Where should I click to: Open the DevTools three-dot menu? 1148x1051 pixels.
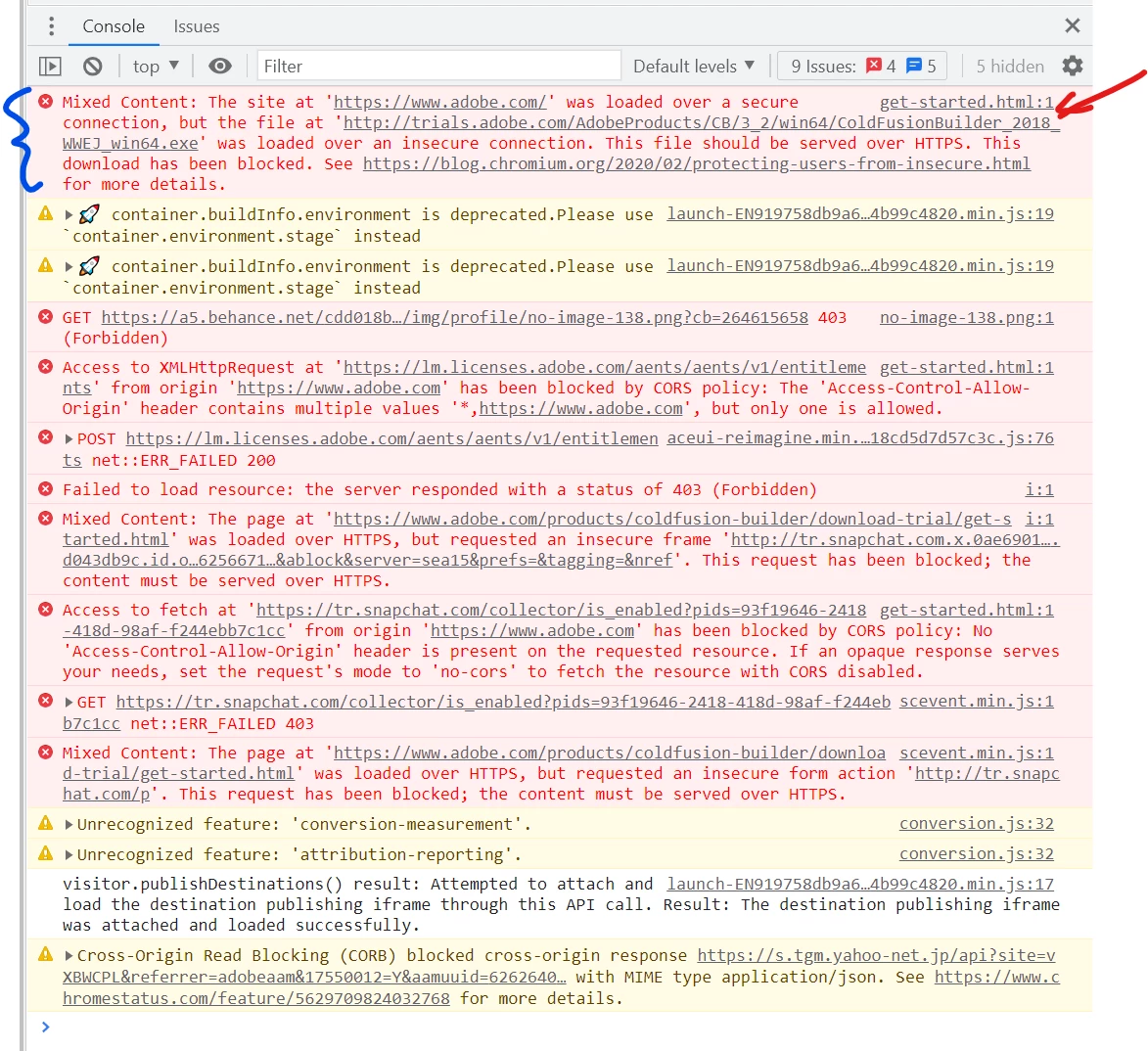[51, 26]
